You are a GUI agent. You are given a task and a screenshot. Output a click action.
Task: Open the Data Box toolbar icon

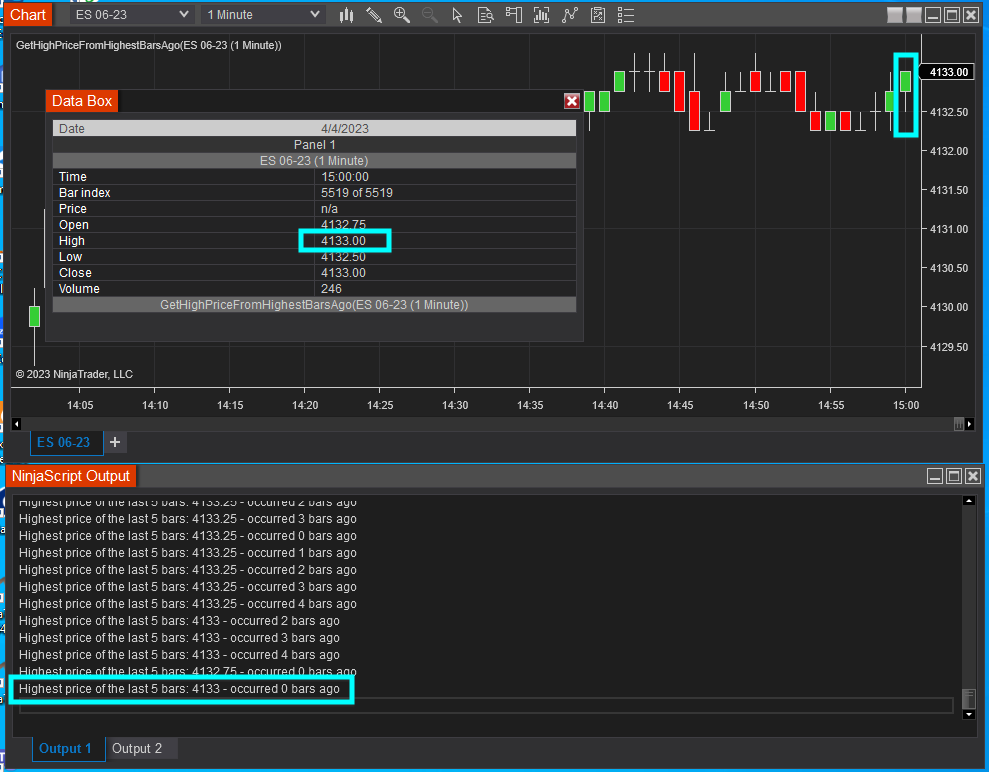point(486,15)
